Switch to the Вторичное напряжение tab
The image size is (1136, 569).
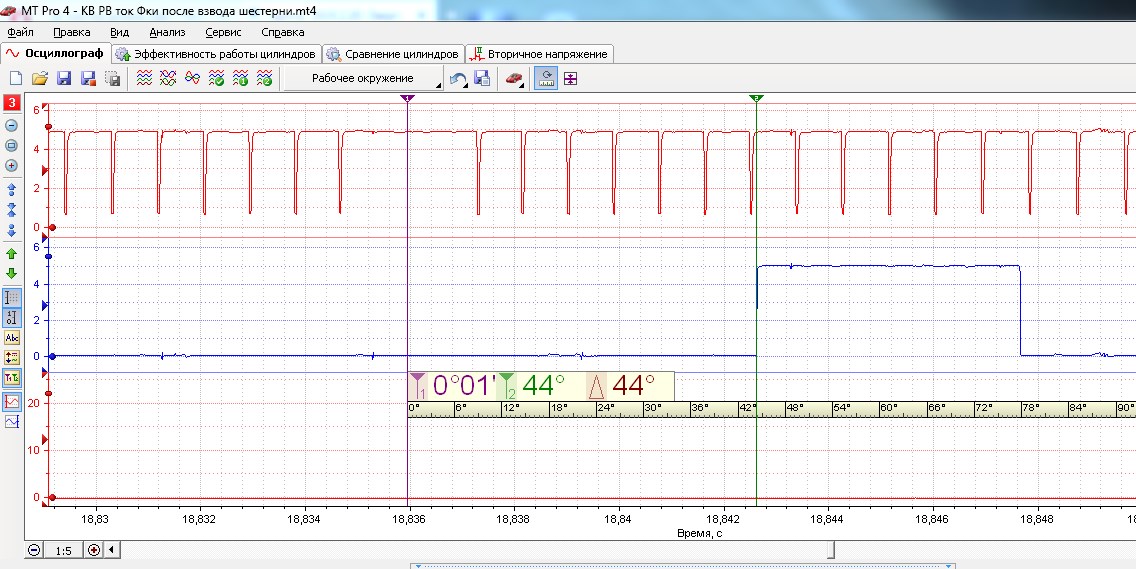[540, 53]
